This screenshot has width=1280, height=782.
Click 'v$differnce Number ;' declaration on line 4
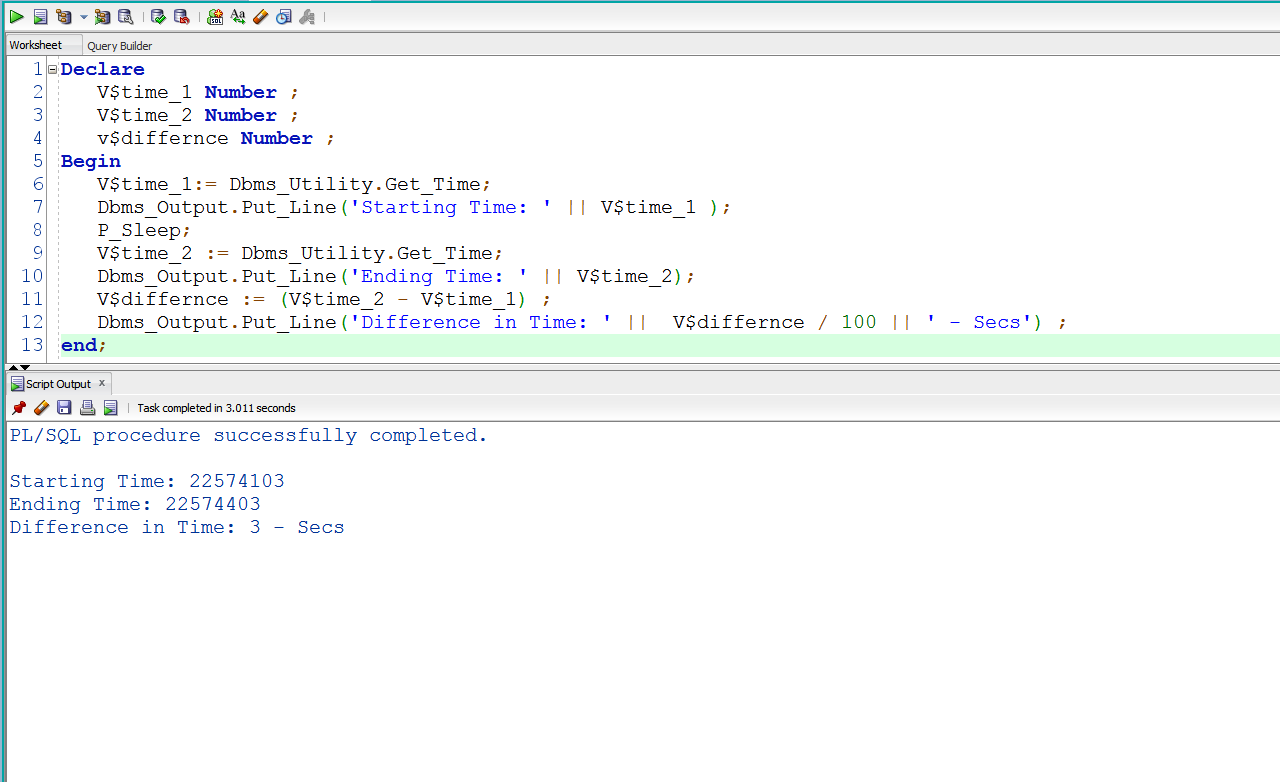click(216, 138)
